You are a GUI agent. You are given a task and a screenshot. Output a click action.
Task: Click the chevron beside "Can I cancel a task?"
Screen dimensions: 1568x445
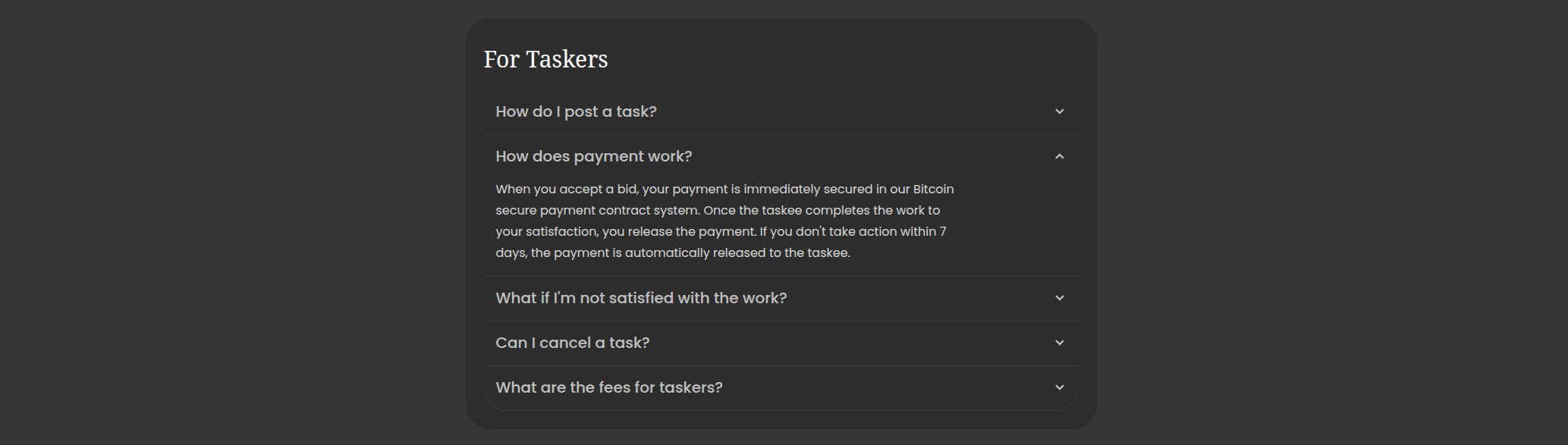coord(1059,343)
